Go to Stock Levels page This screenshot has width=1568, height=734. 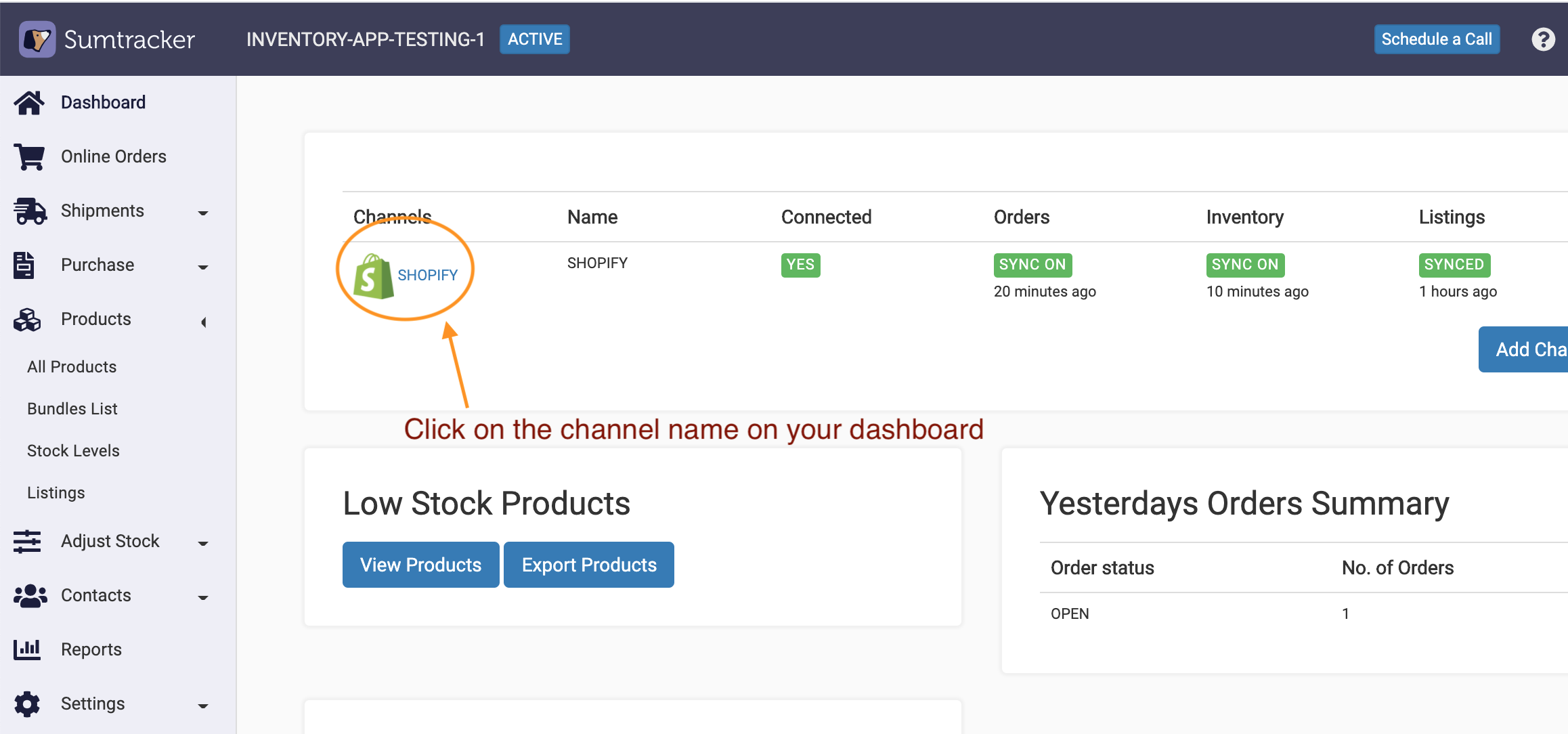(73, 451)
